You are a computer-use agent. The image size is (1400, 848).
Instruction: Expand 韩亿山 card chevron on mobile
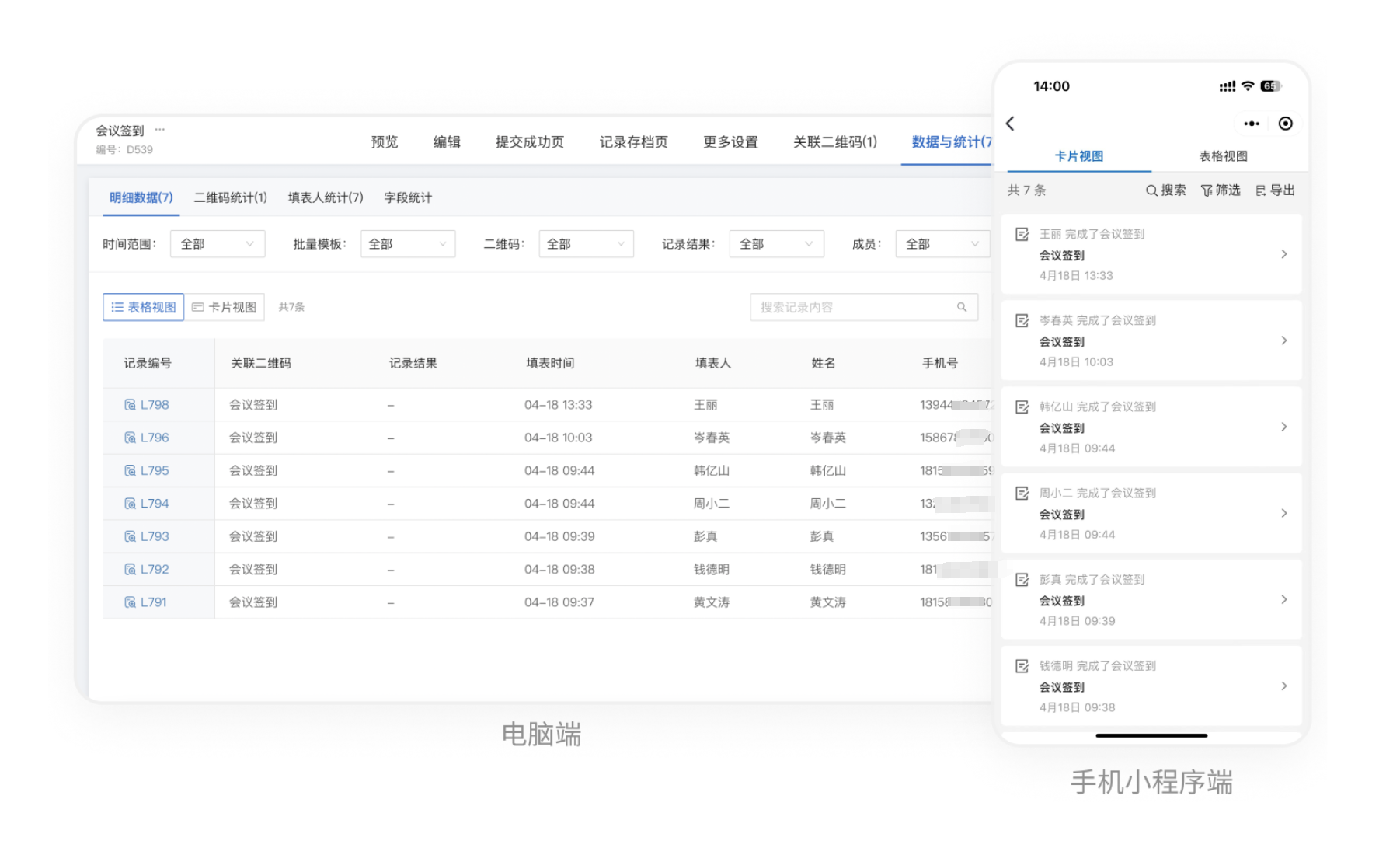click(x=1283, y=427)
